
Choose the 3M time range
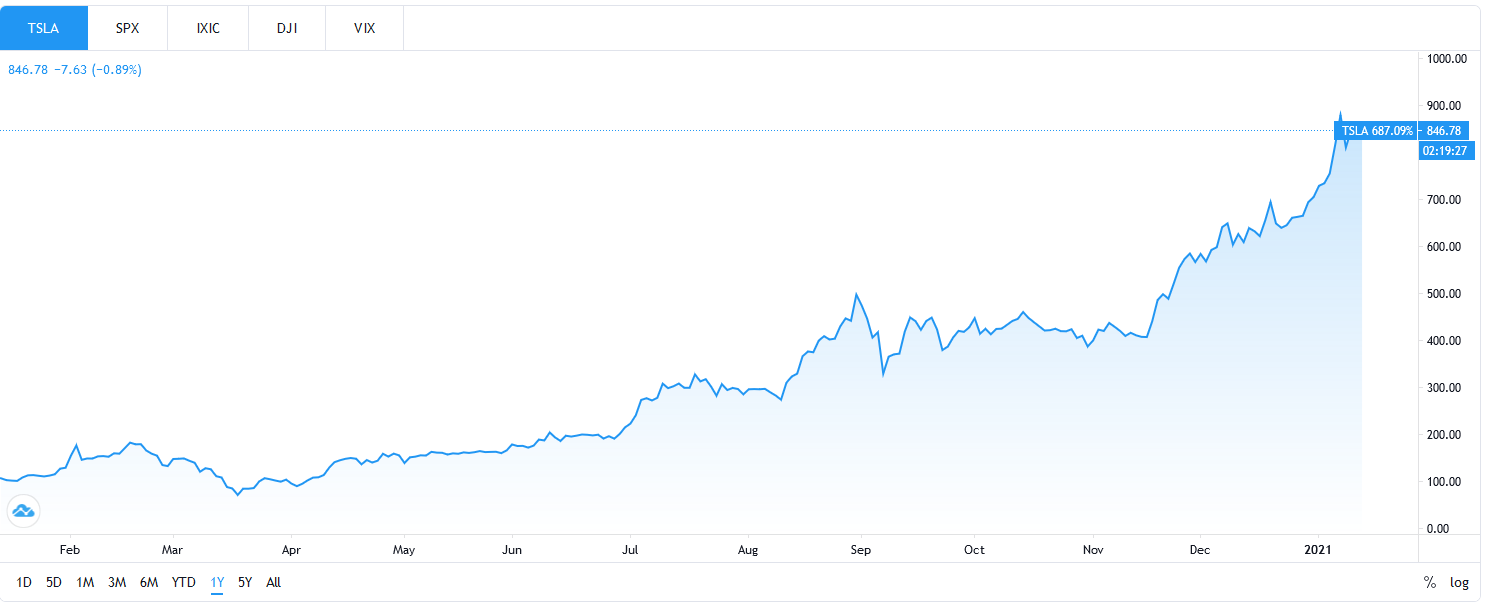pyautogui.click(x=117, y=582)
